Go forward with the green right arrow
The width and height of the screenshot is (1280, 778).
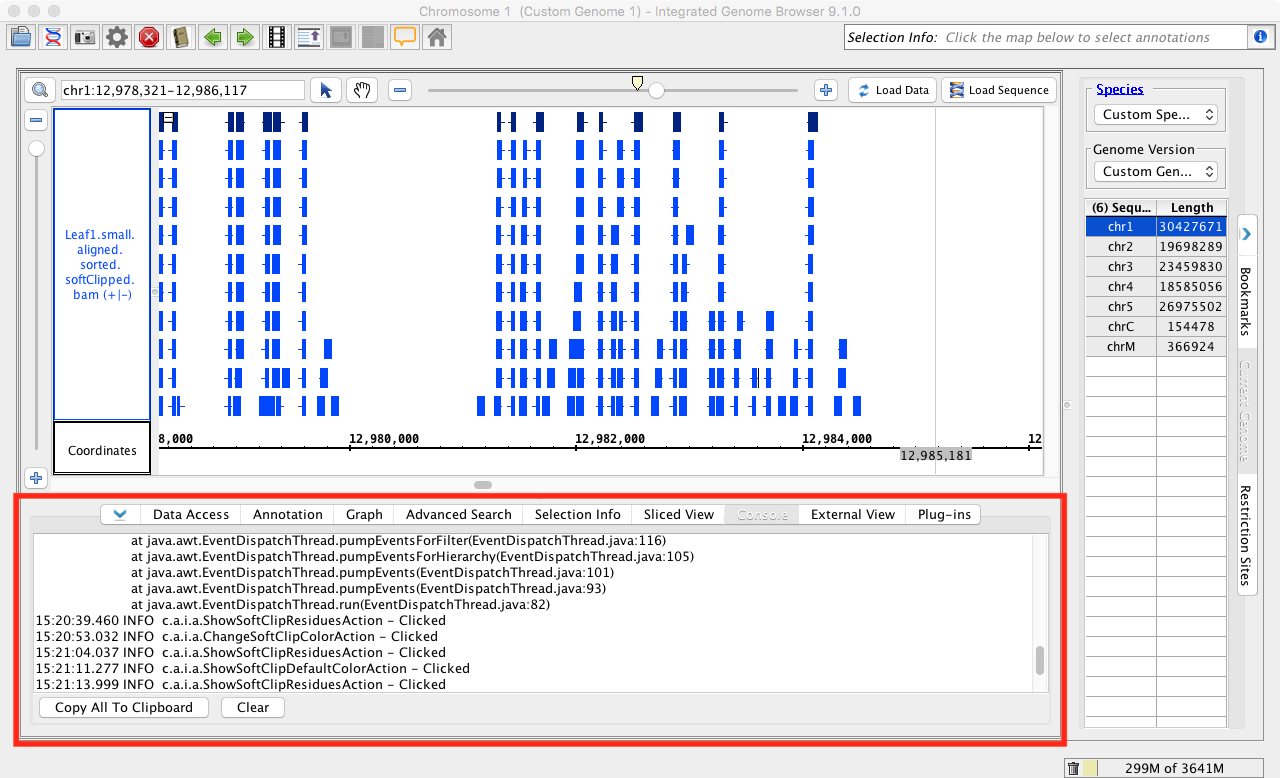click(245, 38)
